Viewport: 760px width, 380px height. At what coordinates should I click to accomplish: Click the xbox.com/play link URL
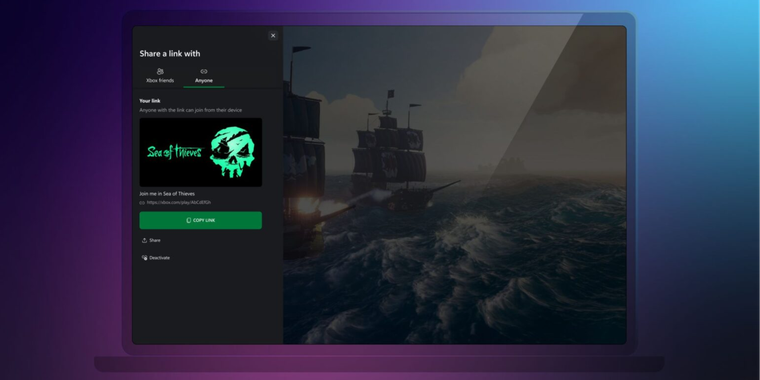178,202
